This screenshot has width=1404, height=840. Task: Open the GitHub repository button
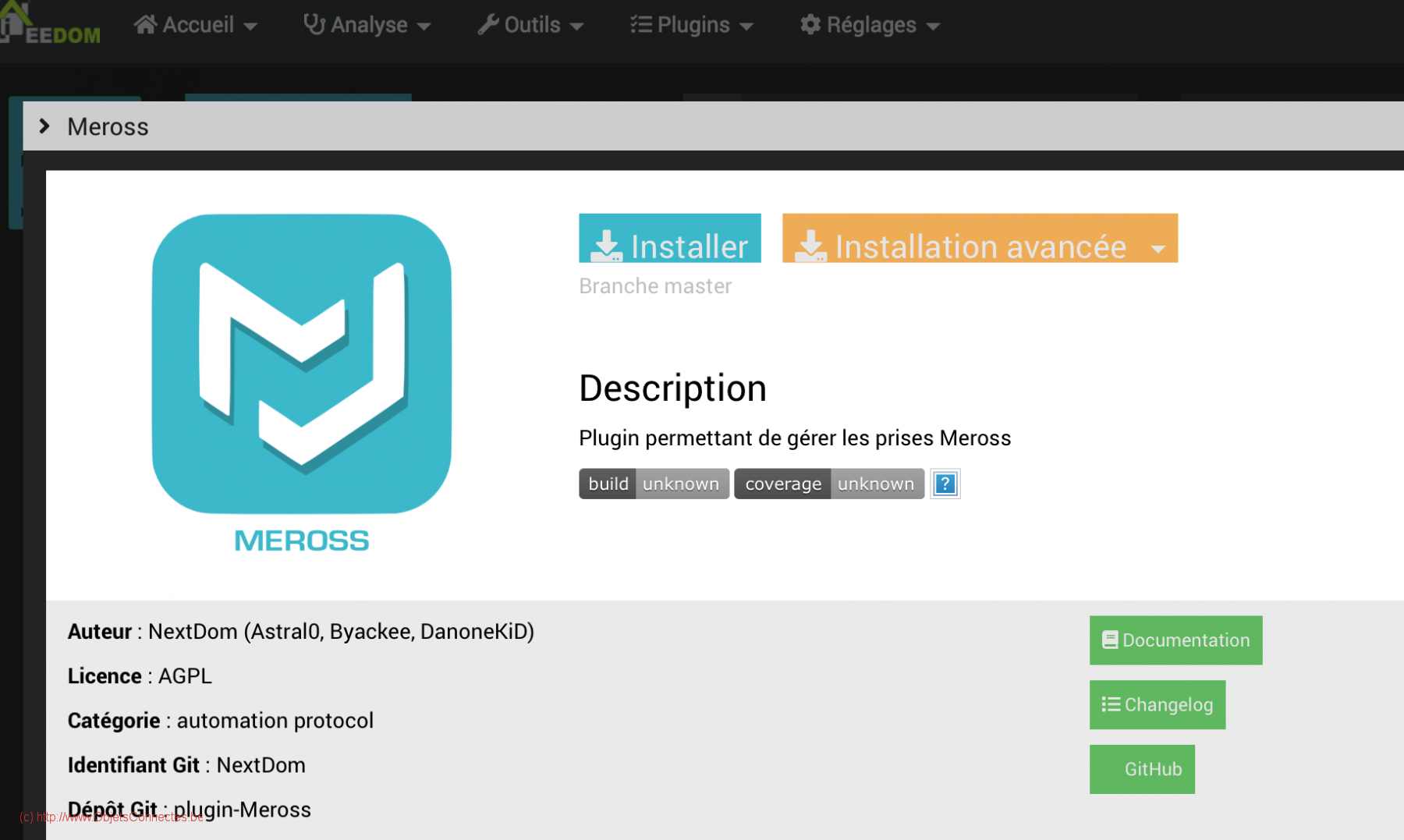coord(1142,769)
